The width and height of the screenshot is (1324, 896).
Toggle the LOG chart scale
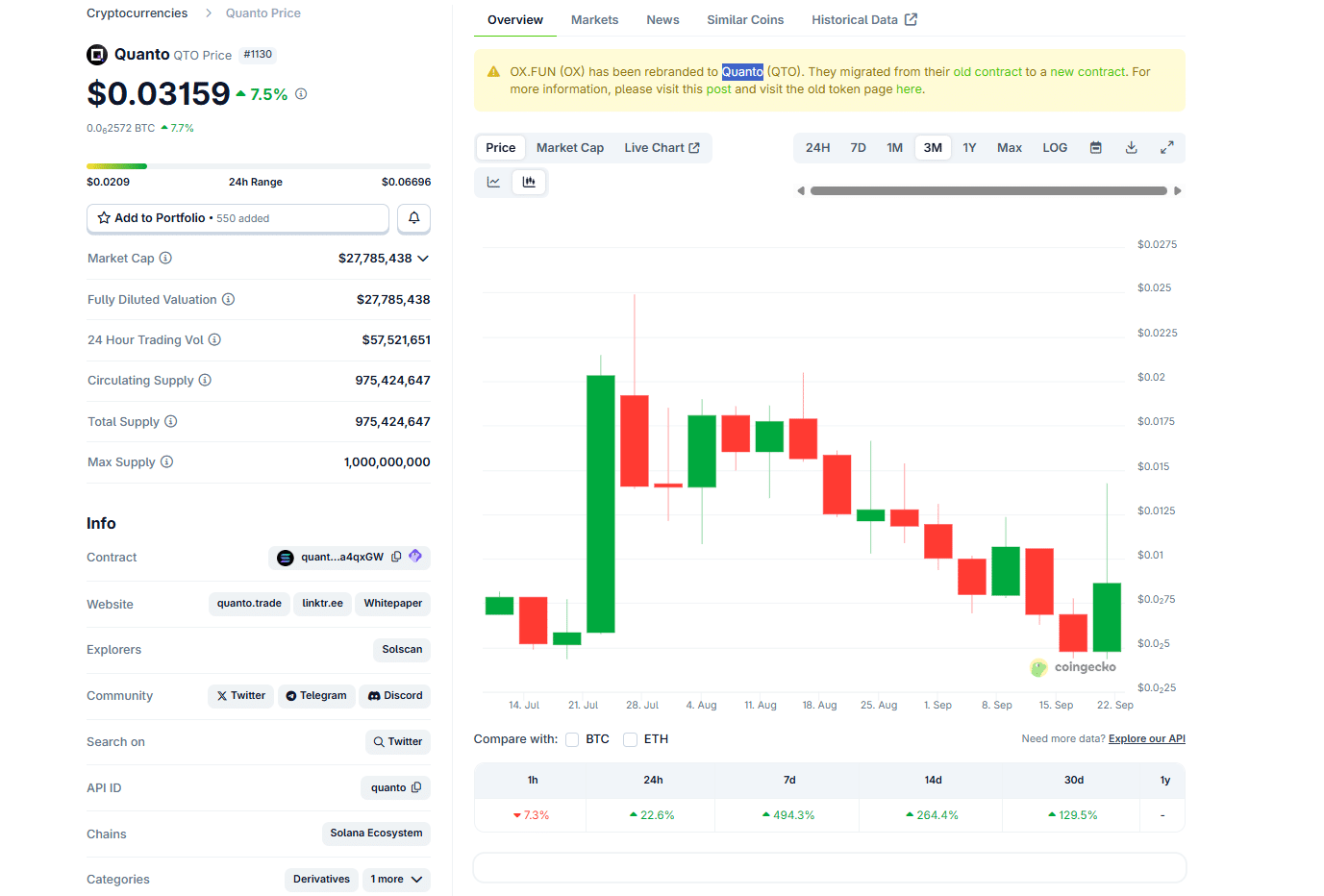[x=1055, y=147]
